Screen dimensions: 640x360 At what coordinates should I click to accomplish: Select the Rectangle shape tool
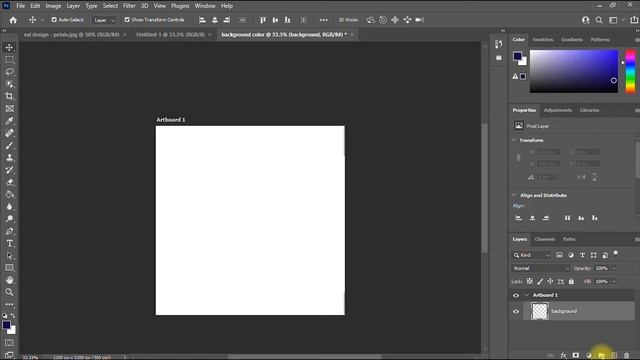coord(9,268)
